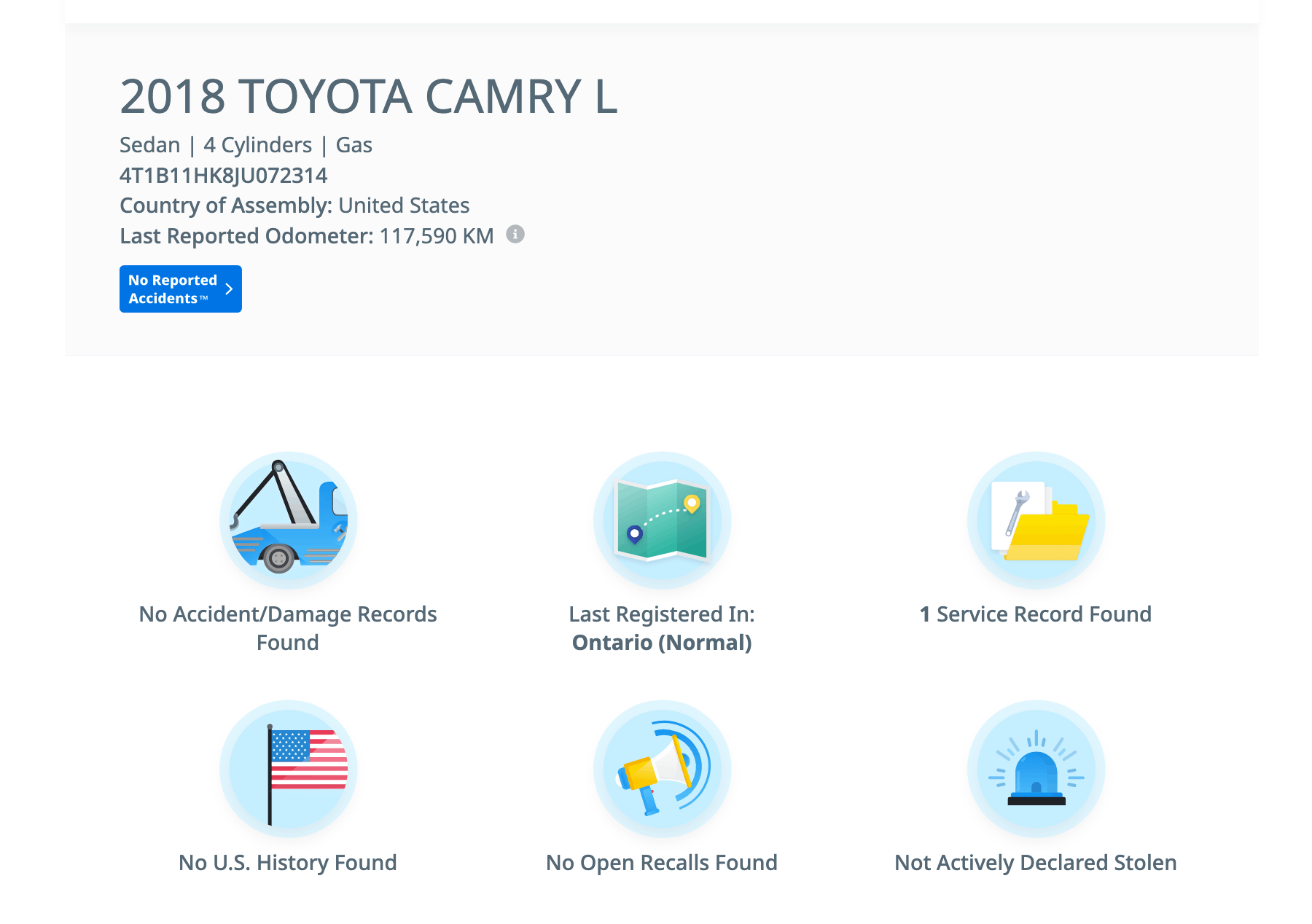The image size is (1312, 924).
Task: Open "1 Service Record Found" link
Action: pos(1036,614)
